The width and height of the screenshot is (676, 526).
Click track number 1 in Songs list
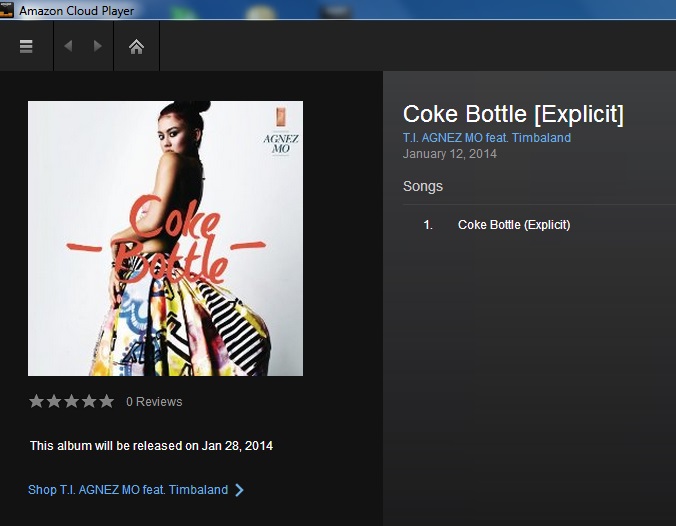point(428,225)
